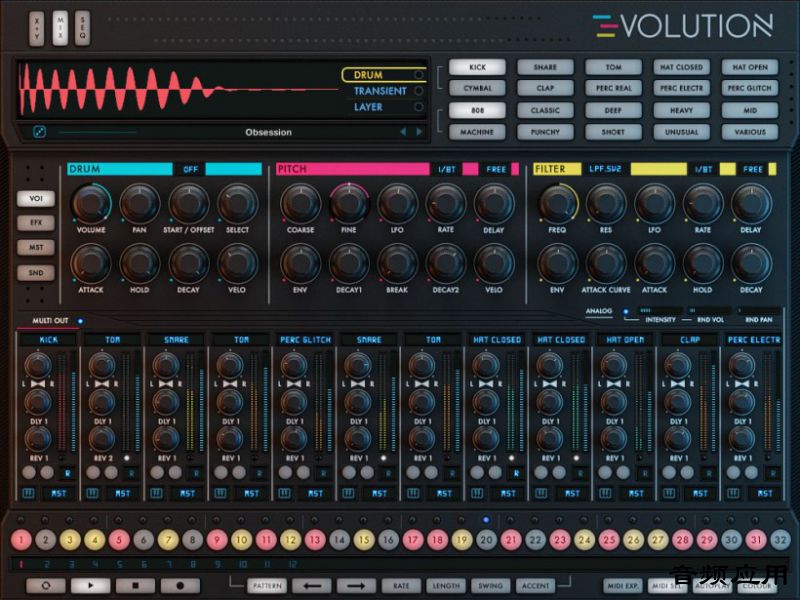The width and height of the screenshot is (800, 600).
Task: Stop playback with the stop button
Action: (136, 586)
